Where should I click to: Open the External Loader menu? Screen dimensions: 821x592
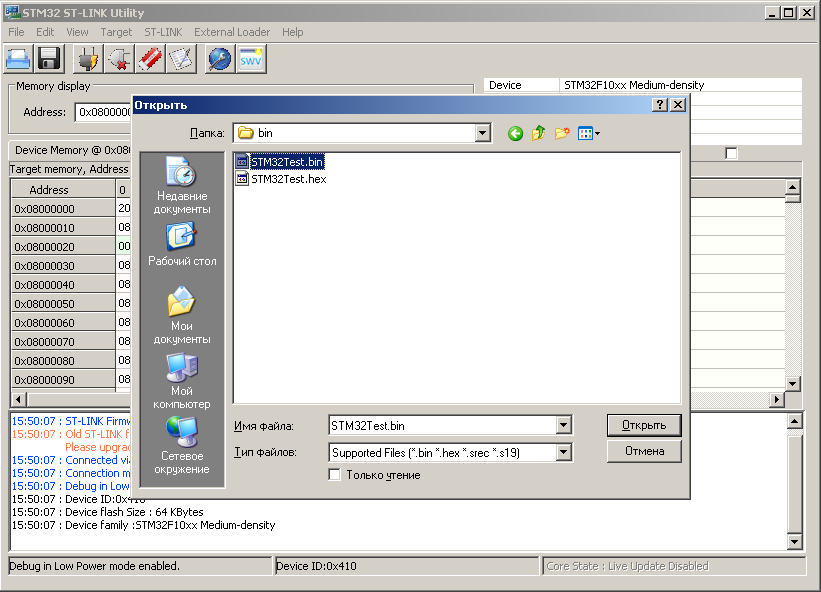(x=232, y=32)
